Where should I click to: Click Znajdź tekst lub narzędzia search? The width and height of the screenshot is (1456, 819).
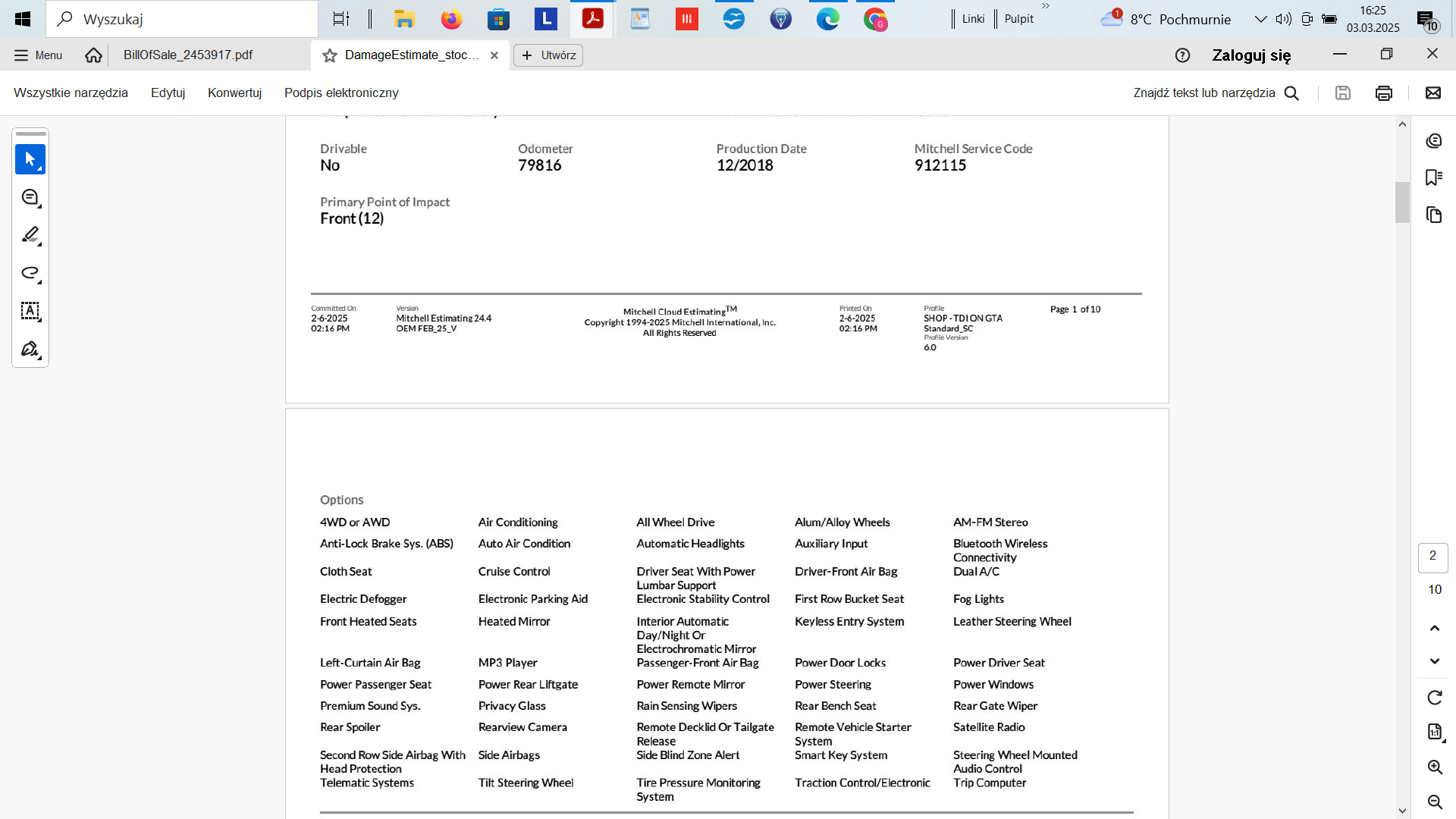1204,93
